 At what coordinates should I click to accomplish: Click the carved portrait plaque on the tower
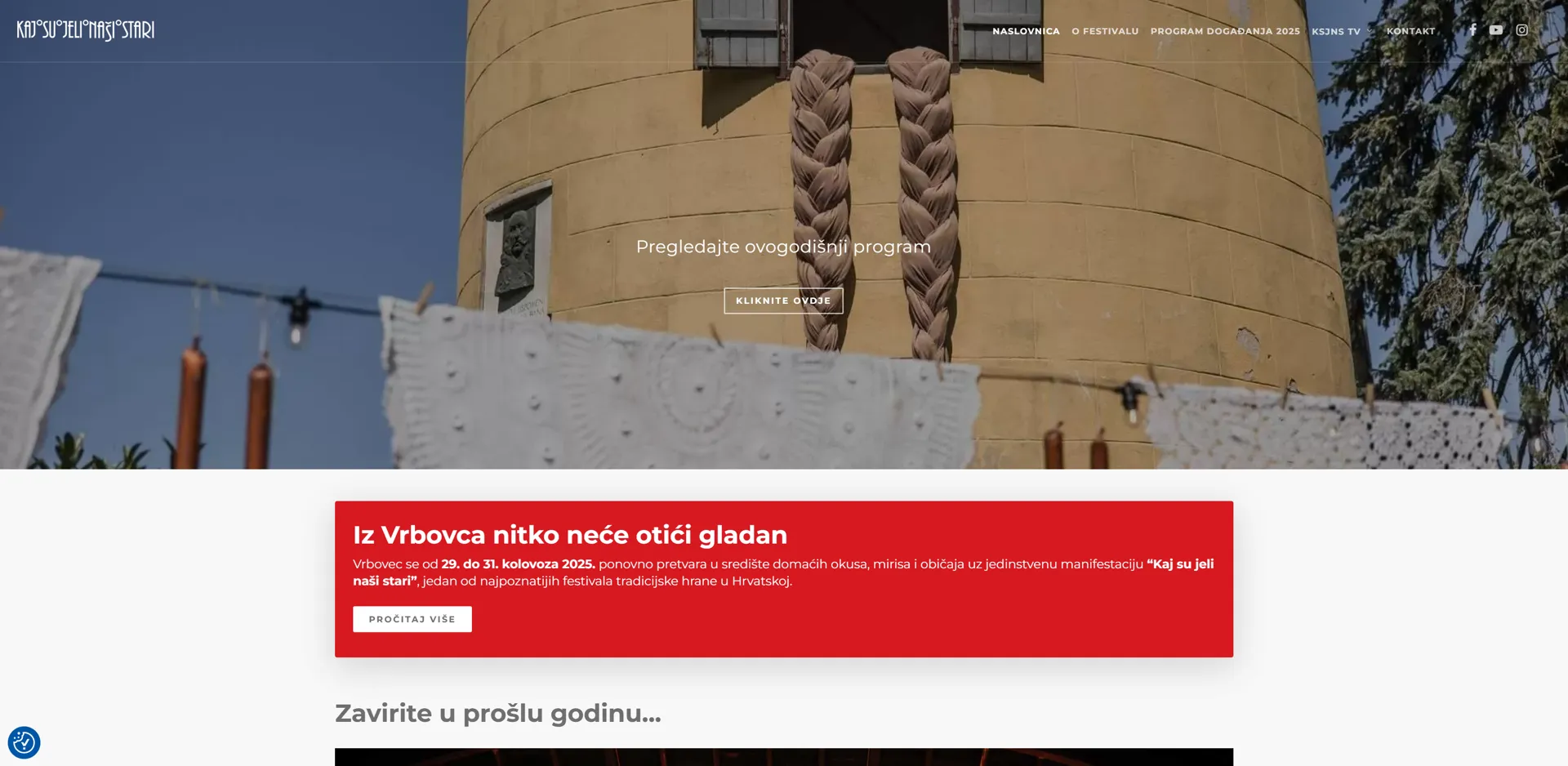(x=516, y=251)
